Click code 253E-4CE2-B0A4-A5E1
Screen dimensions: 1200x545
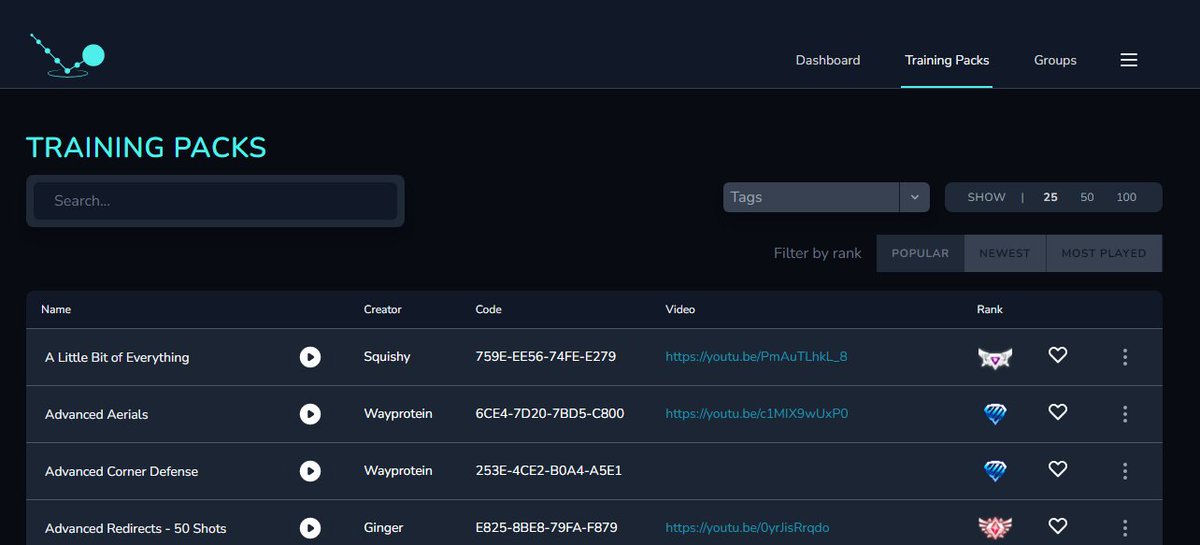click(549, 471)
